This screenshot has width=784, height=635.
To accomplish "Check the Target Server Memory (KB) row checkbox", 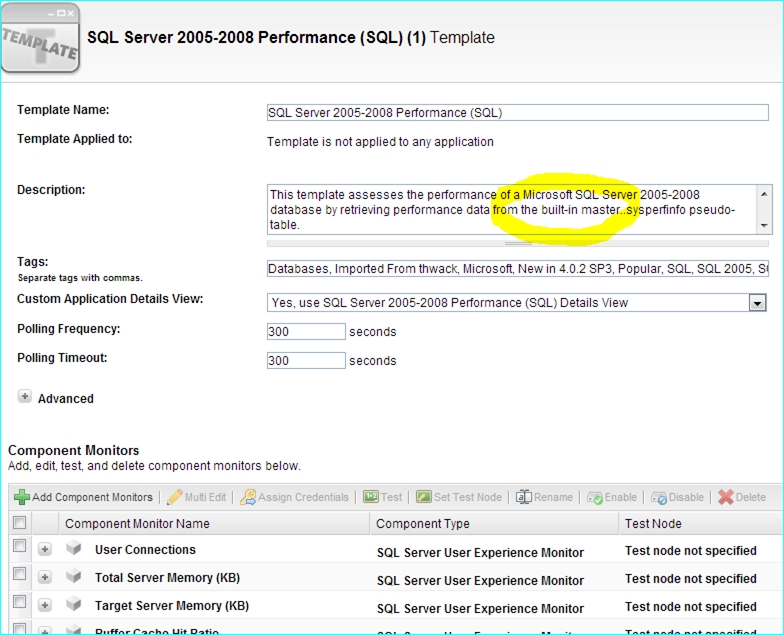I will tap(20, 602).
